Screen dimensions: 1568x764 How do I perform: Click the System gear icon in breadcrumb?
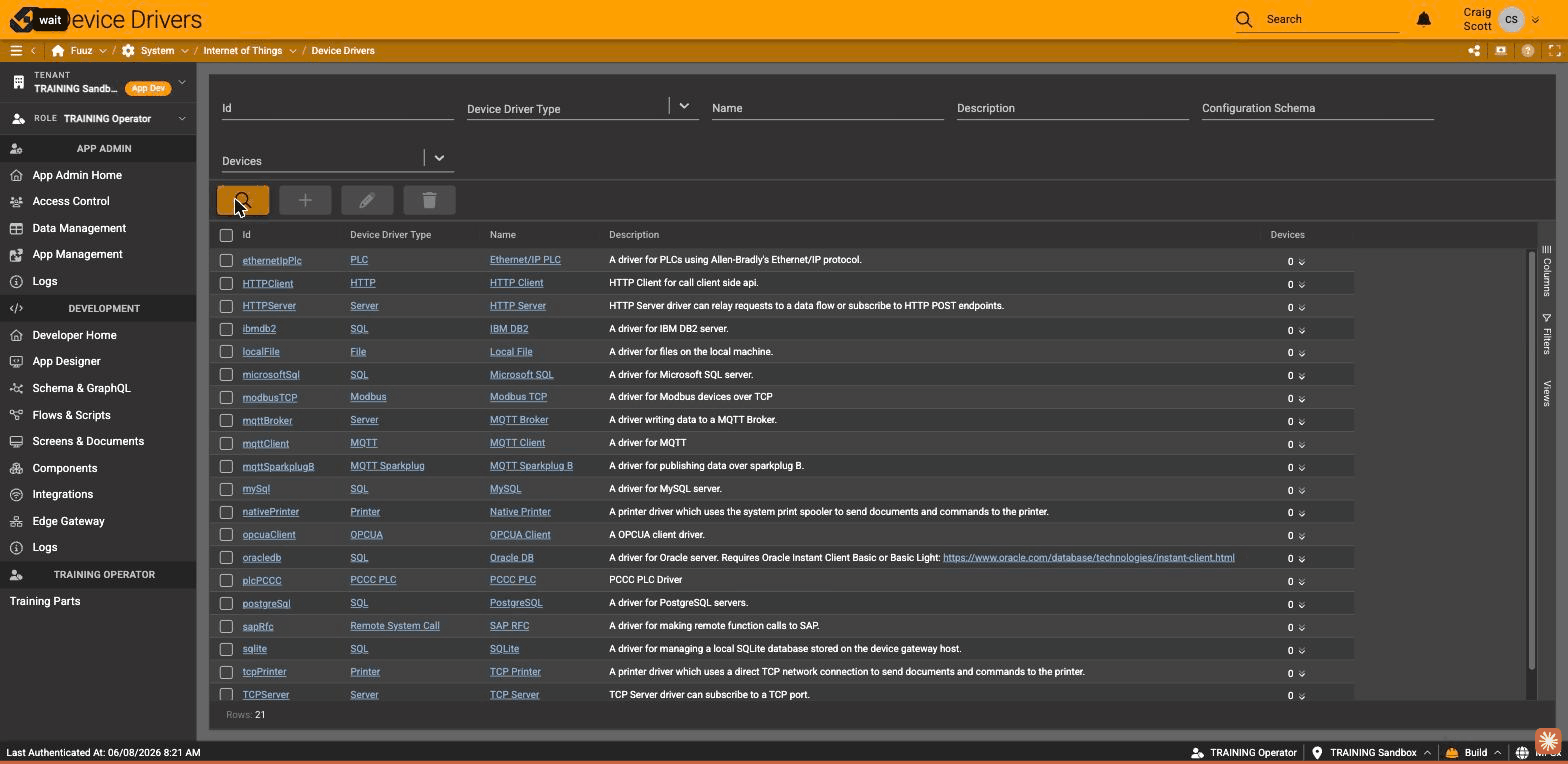(128, 51)
